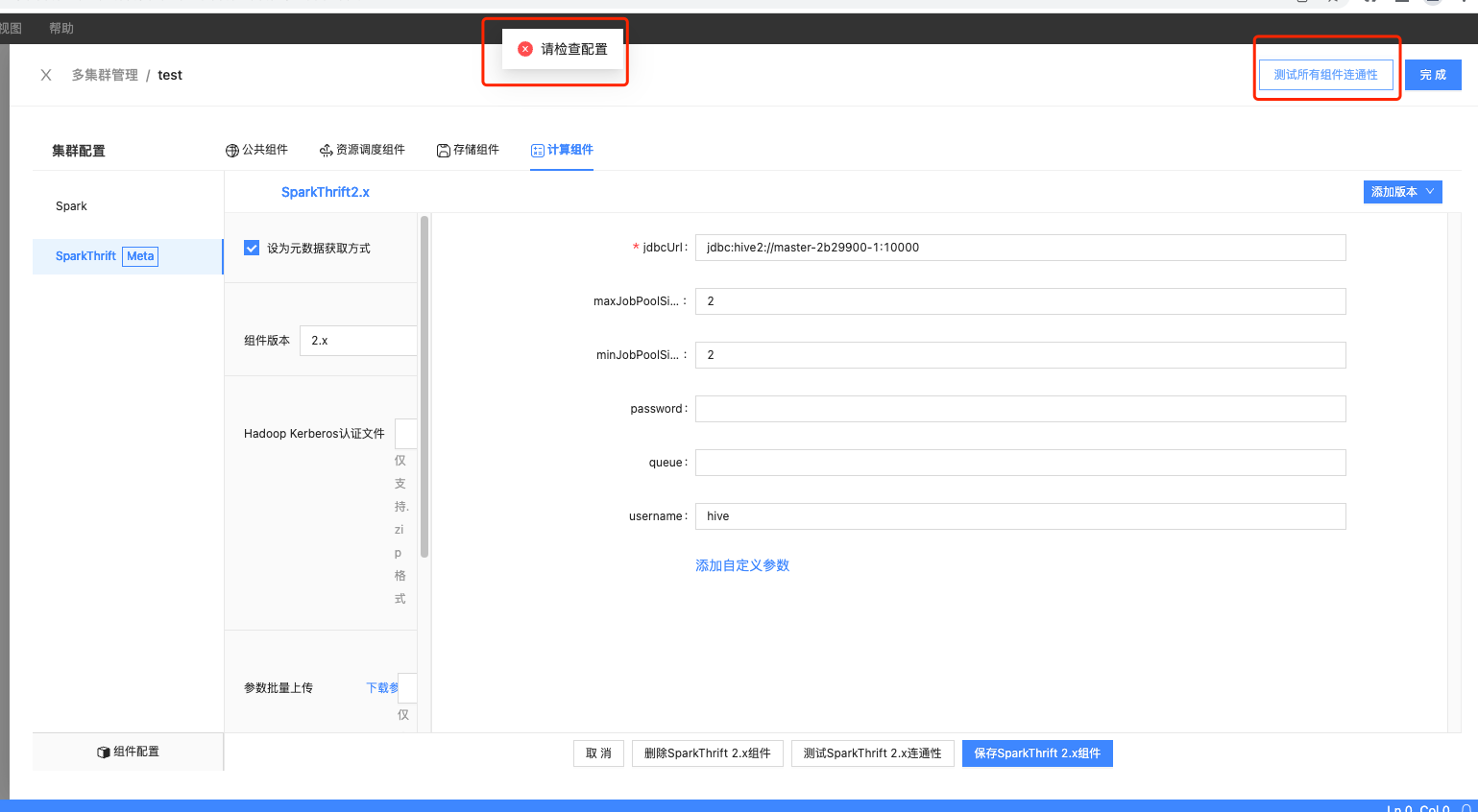Click the Hadoop Kerberos认证文件 label
Image resolution: width=1478 pixels, height=812 pixels.
(x=314, y=434)
